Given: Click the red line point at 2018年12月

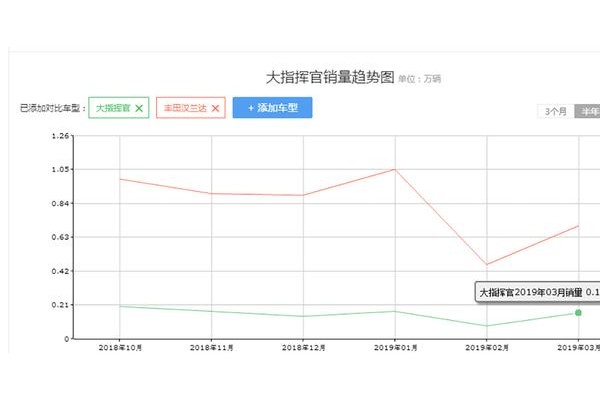Looking at the screenshot, I should [x=303, y=195].
